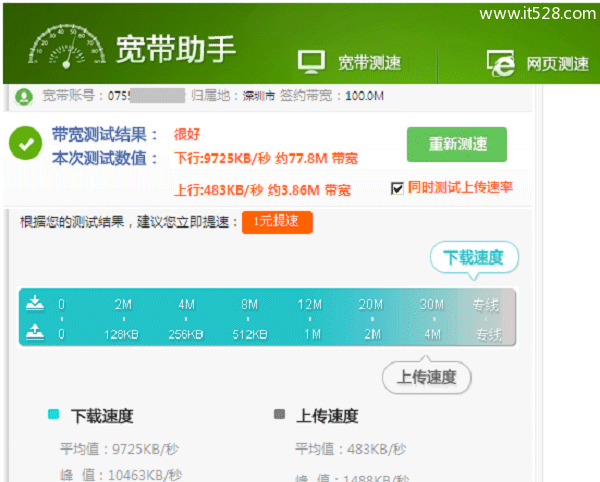The width and height of the screenshot is (600, 482).
Task: Click the 峰值 10463KB/秒 value
Action: (x=121, y=475)
